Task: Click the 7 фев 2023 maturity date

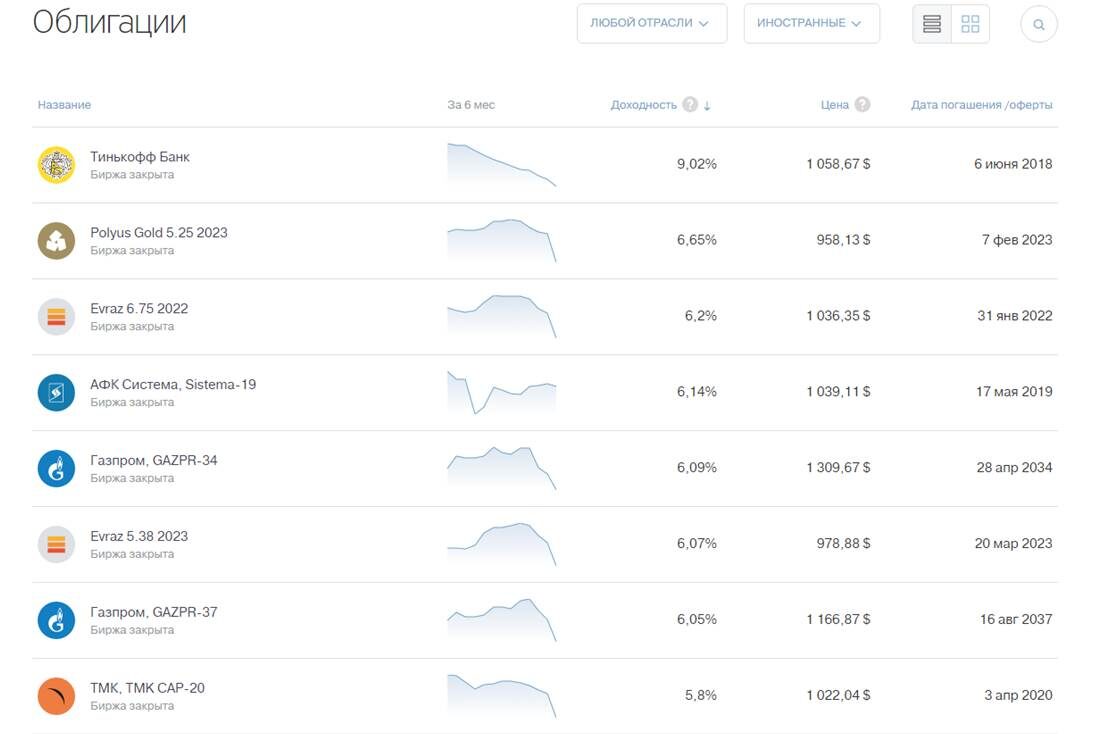Action: point(1017,240)
